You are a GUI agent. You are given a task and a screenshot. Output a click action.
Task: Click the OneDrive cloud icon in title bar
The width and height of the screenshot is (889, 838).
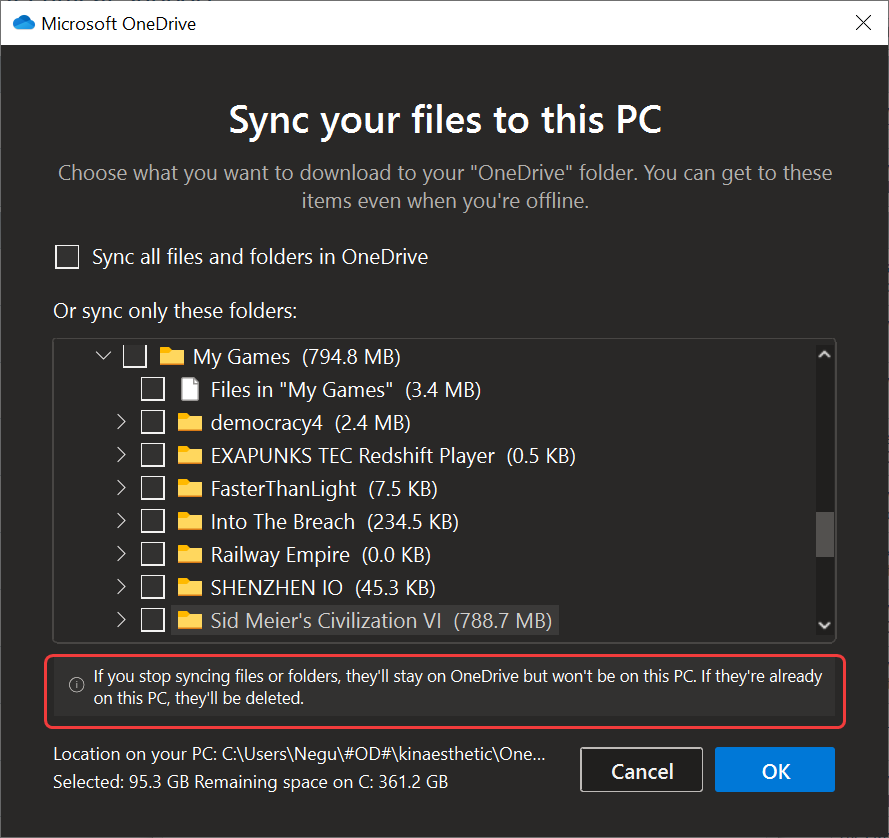(24, 23)
